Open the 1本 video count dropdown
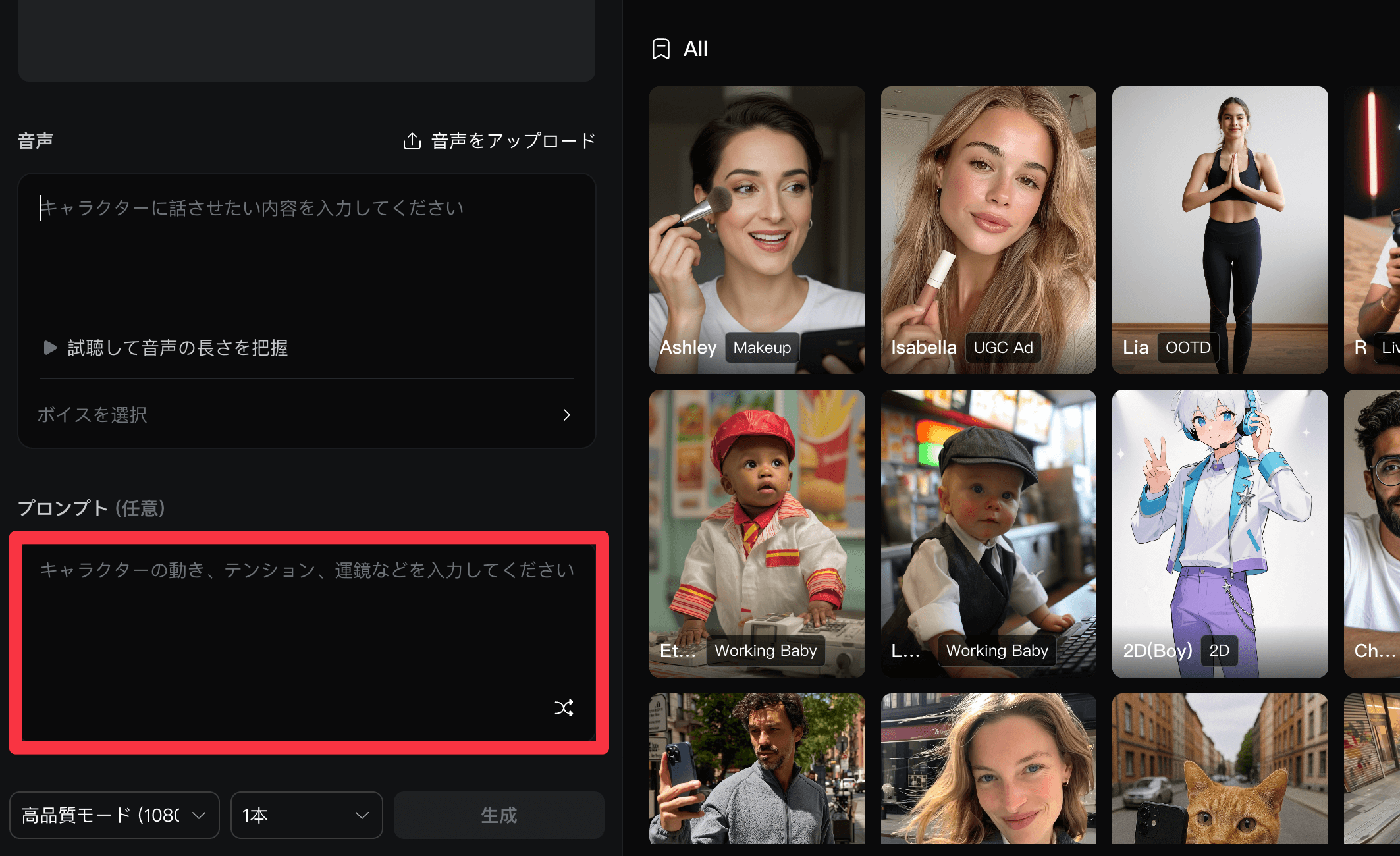This screenshot has width=1400, height=856. point(306,815)
